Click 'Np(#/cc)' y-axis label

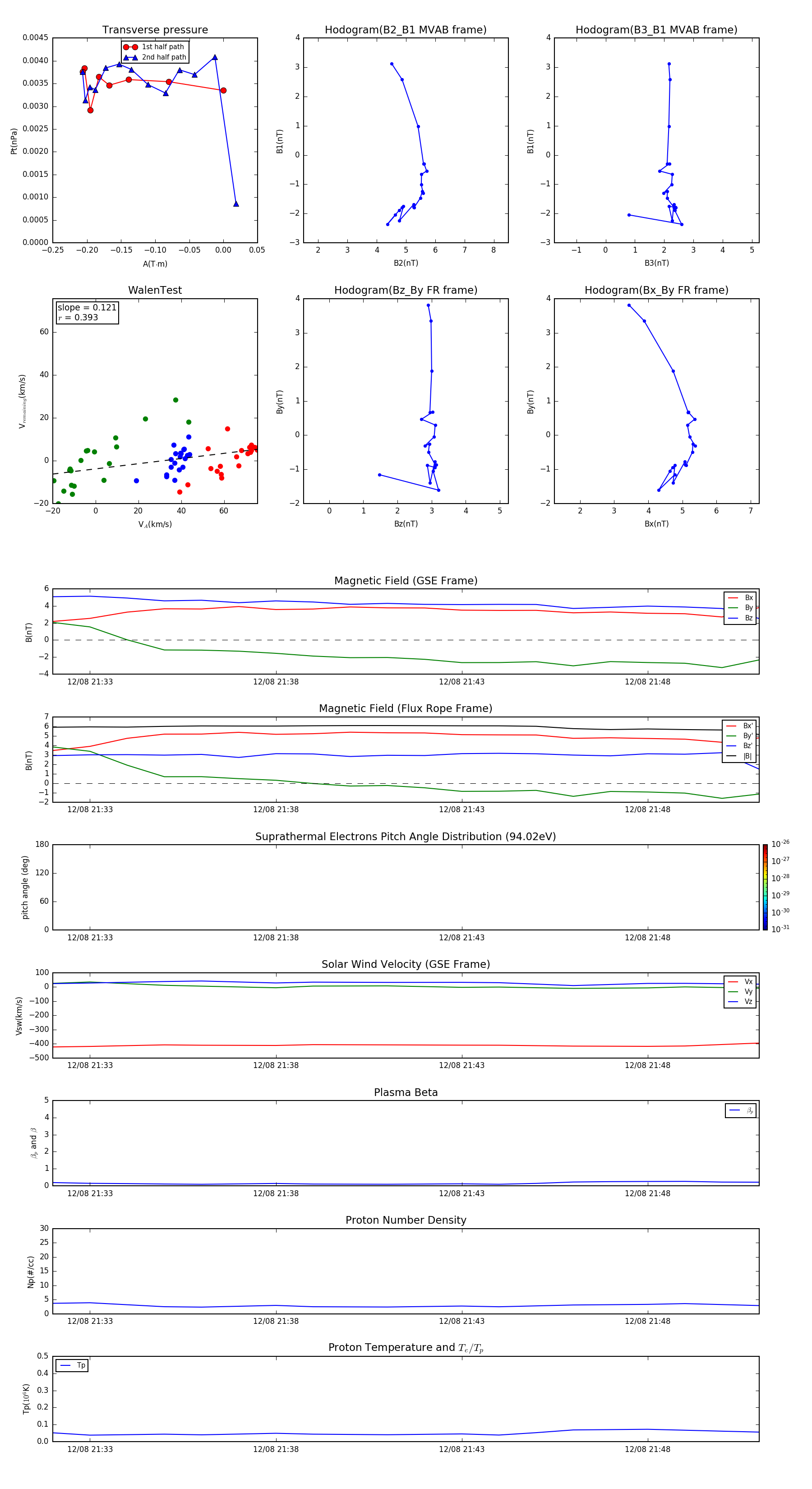tap(31, 1272)
